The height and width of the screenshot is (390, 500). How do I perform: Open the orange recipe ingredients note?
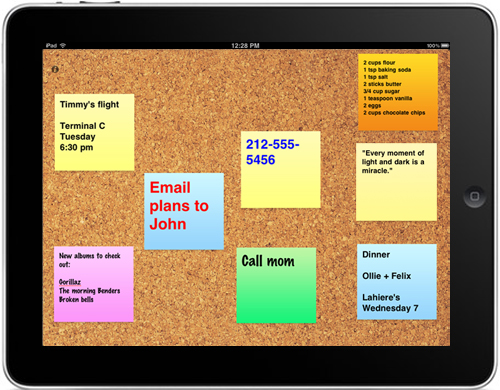pos(398,92)
